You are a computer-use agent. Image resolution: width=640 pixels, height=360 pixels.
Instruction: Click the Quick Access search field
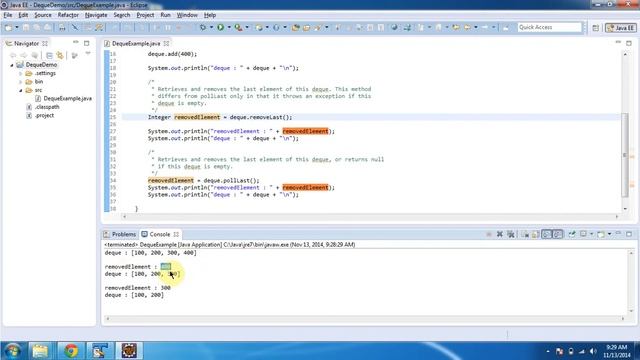pyautogui.click(x=549, y=27)
